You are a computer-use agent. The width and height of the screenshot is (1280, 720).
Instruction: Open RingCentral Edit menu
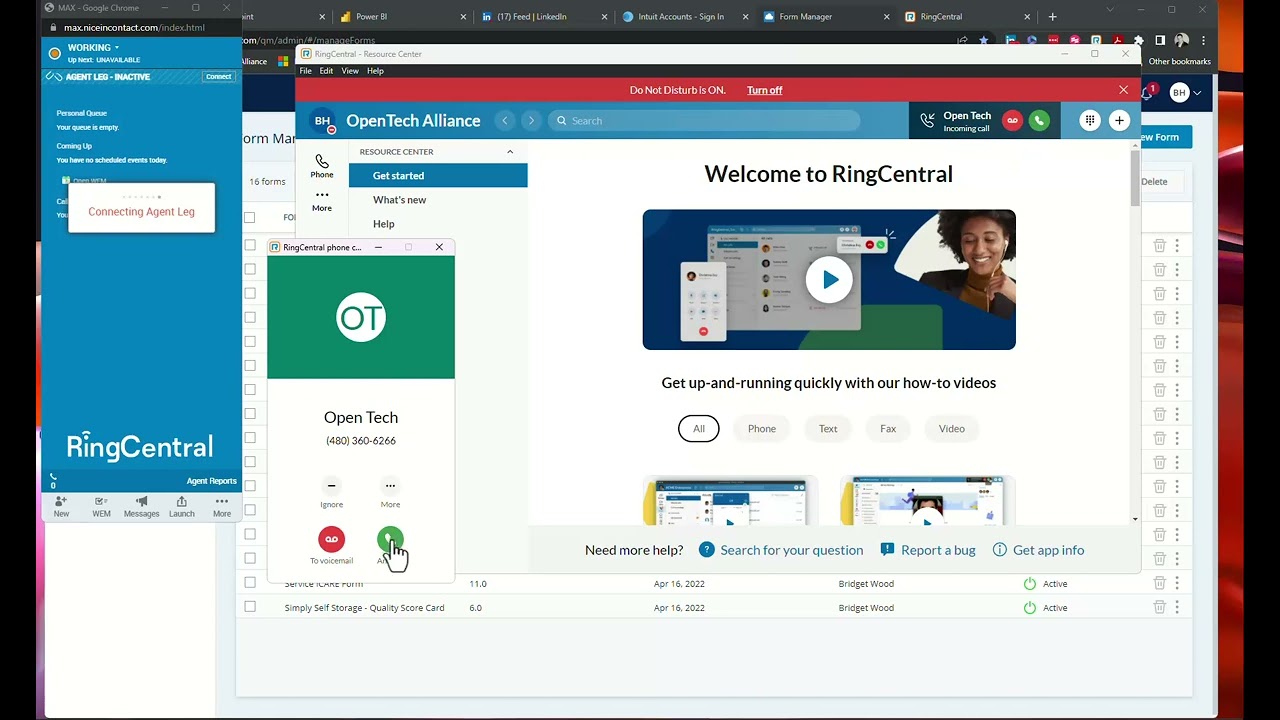point(326,71)
